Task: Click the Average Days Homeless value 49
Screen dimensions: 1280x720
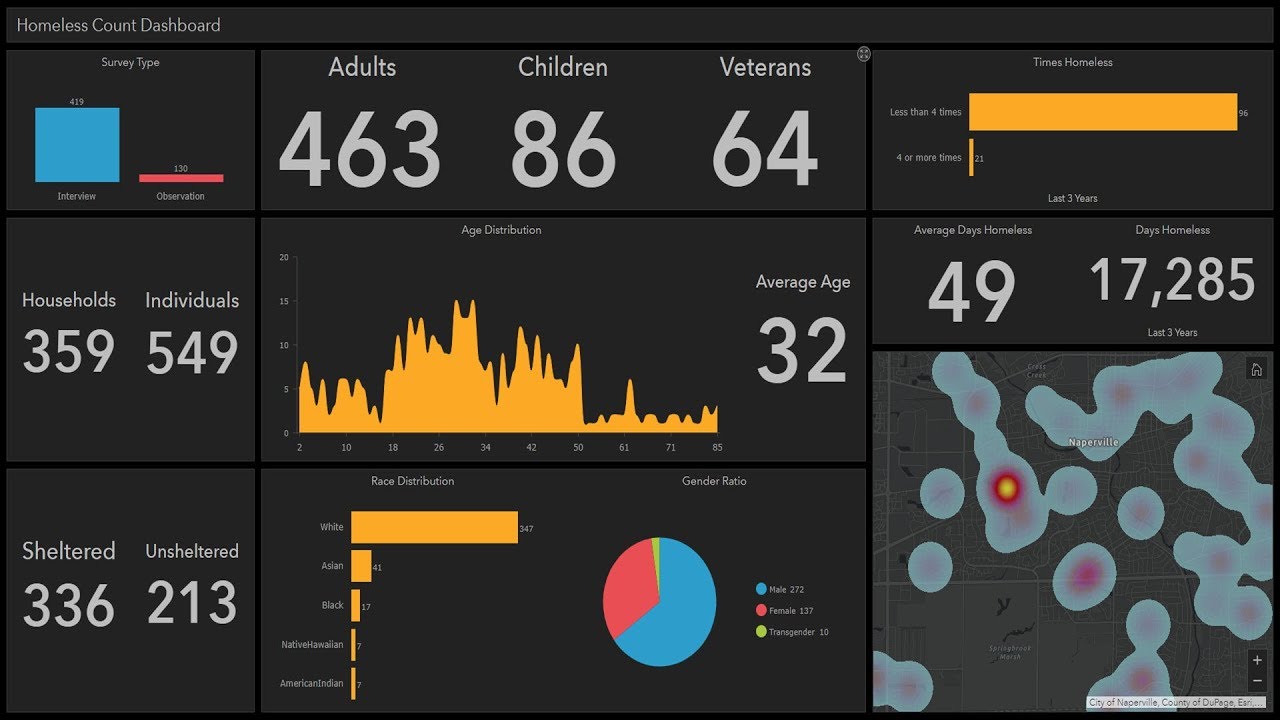Action: coord(972,292)
